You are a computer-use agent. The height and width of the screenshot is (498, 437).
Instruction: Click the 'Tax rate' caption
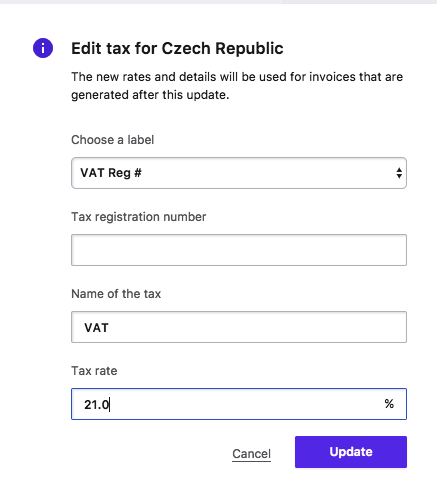pos(94,371)
